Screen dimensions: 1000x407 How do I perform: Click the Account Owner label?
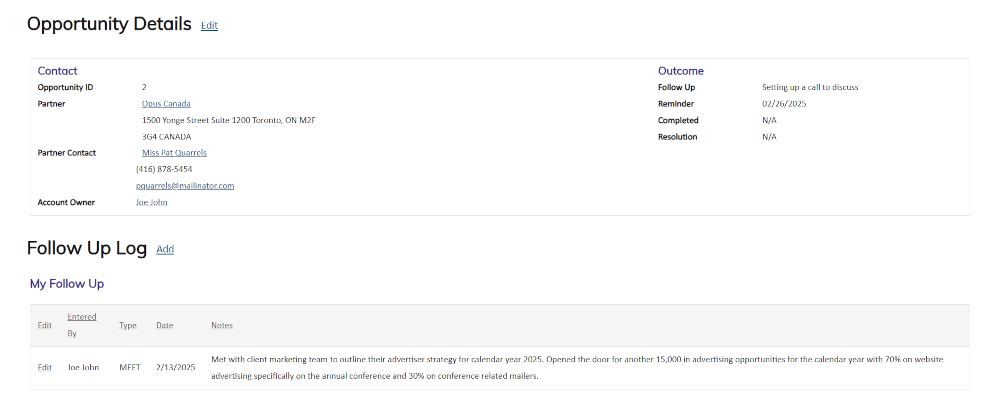66,202
